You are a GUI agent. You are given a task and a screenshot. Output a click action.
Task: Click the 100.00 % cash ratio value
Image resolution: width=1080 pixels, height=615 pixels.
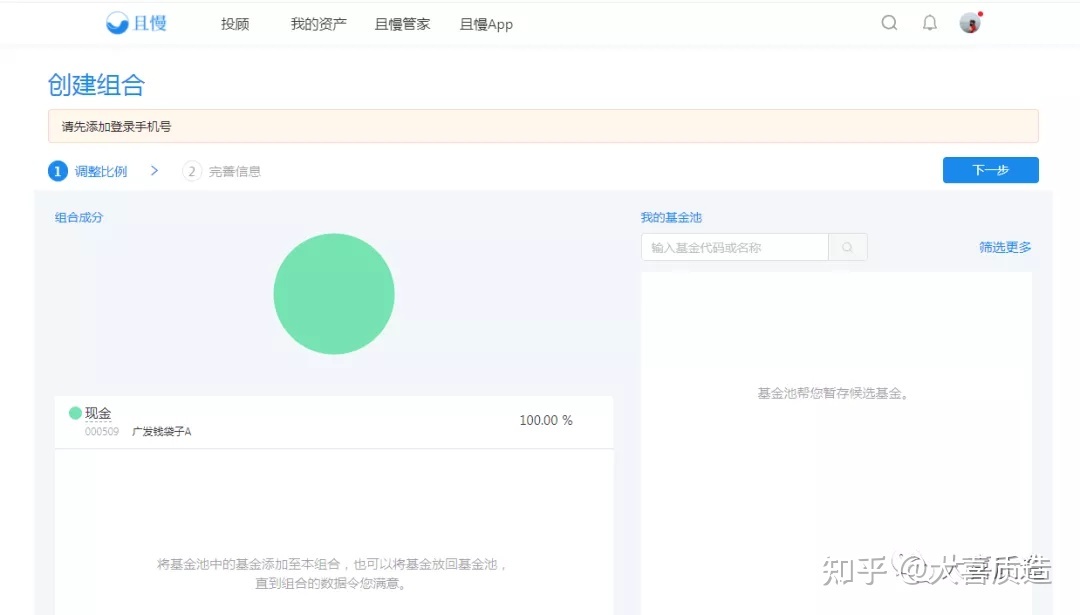coord(546,420)
